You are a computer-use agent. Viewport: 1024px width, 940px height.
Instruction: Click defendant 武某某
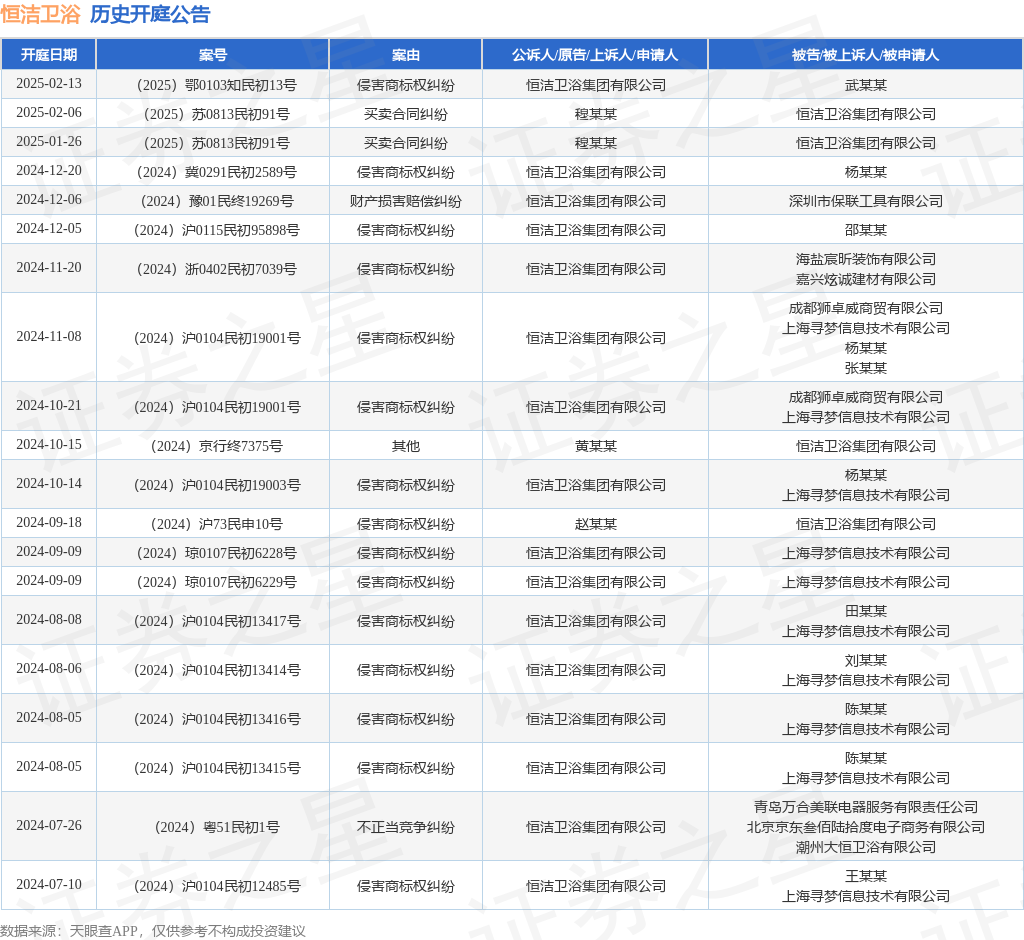click(x=865, y=86)
